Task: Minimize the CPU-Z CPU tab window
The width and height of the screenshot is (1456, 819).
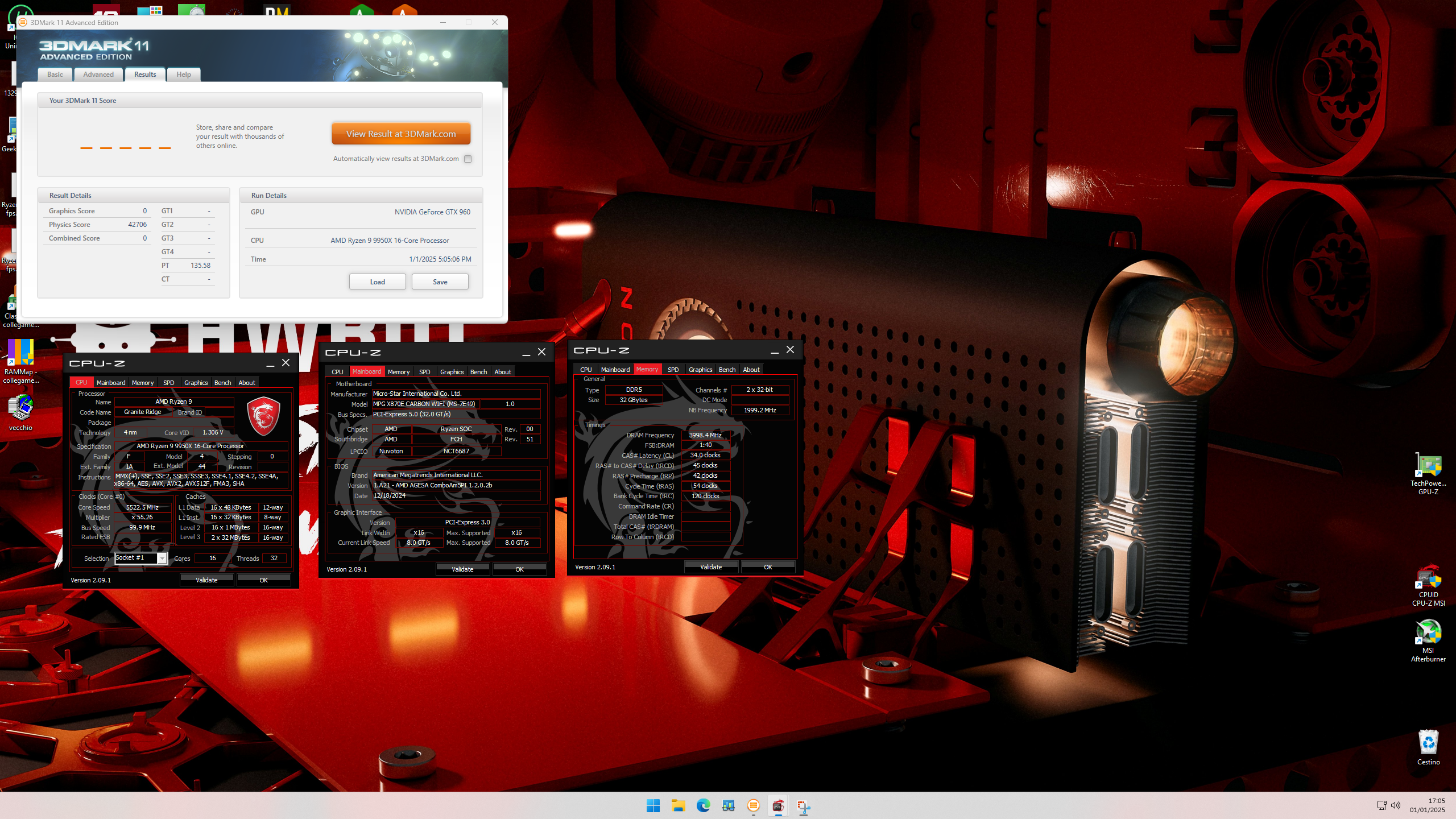Action: tap(270, 363)
